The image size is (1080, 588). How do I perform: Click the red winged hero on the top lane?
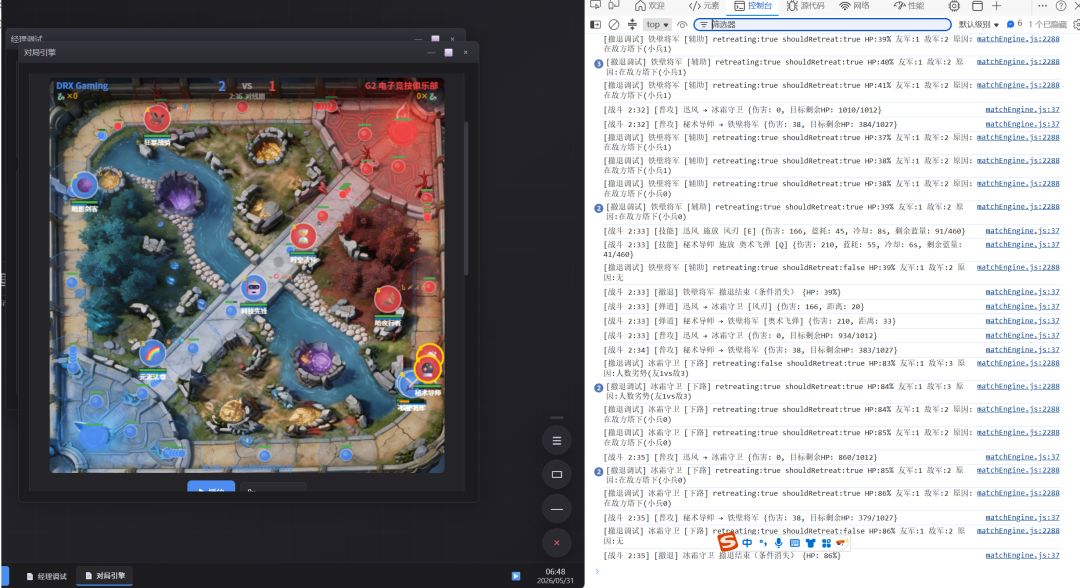click(158, 118)
